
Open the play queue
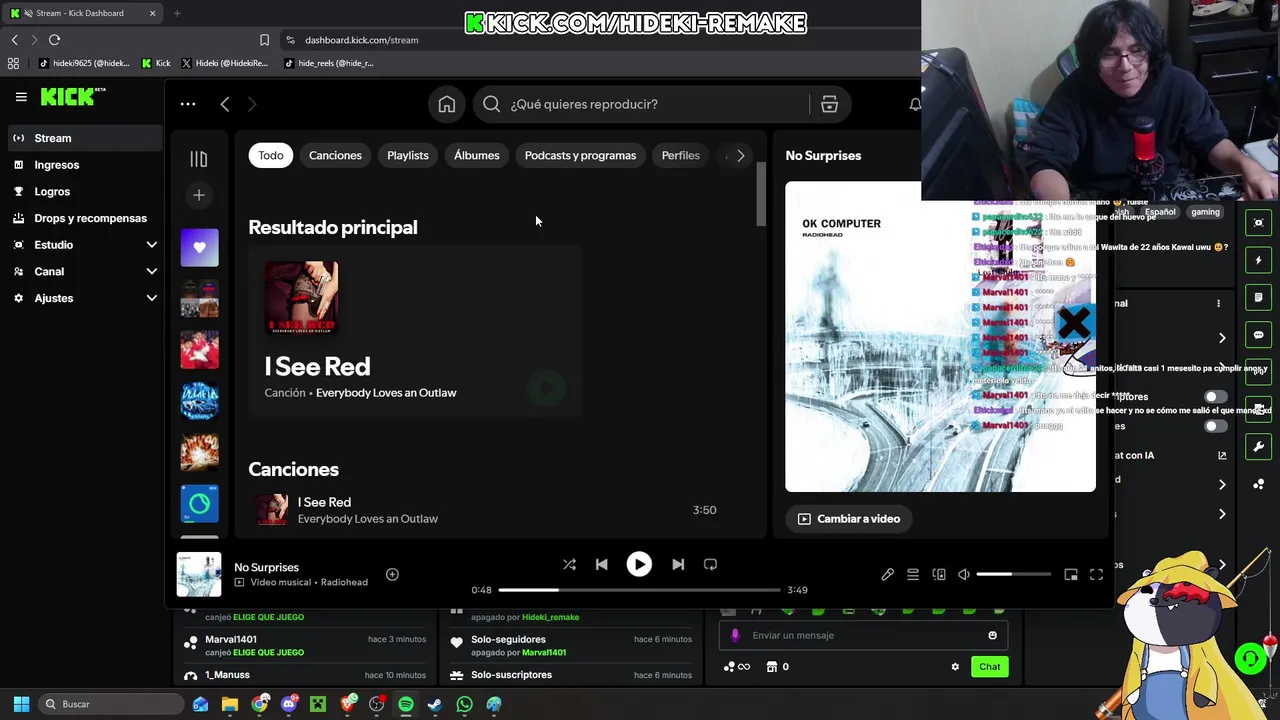click(913, 575)
